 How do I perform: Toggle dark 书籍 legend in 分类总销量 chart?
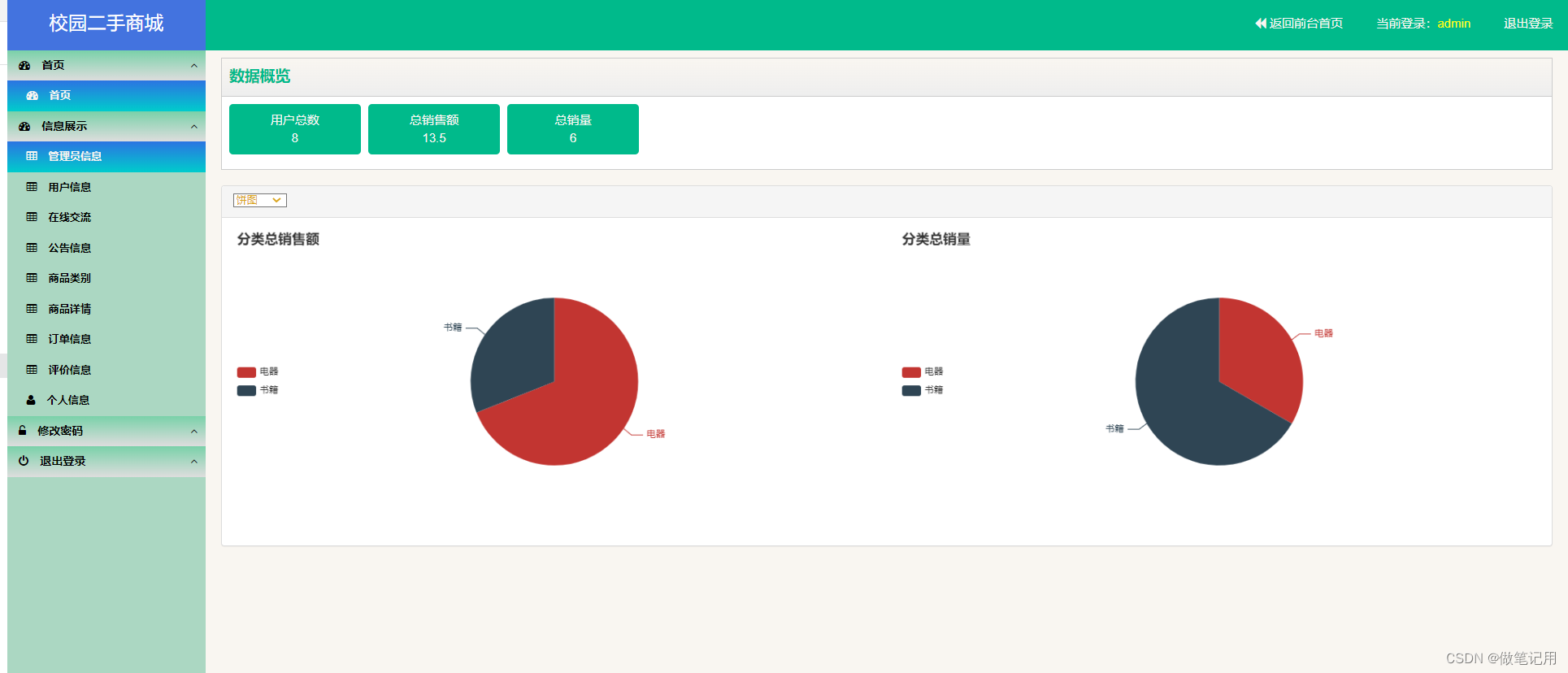coord(923,390)
